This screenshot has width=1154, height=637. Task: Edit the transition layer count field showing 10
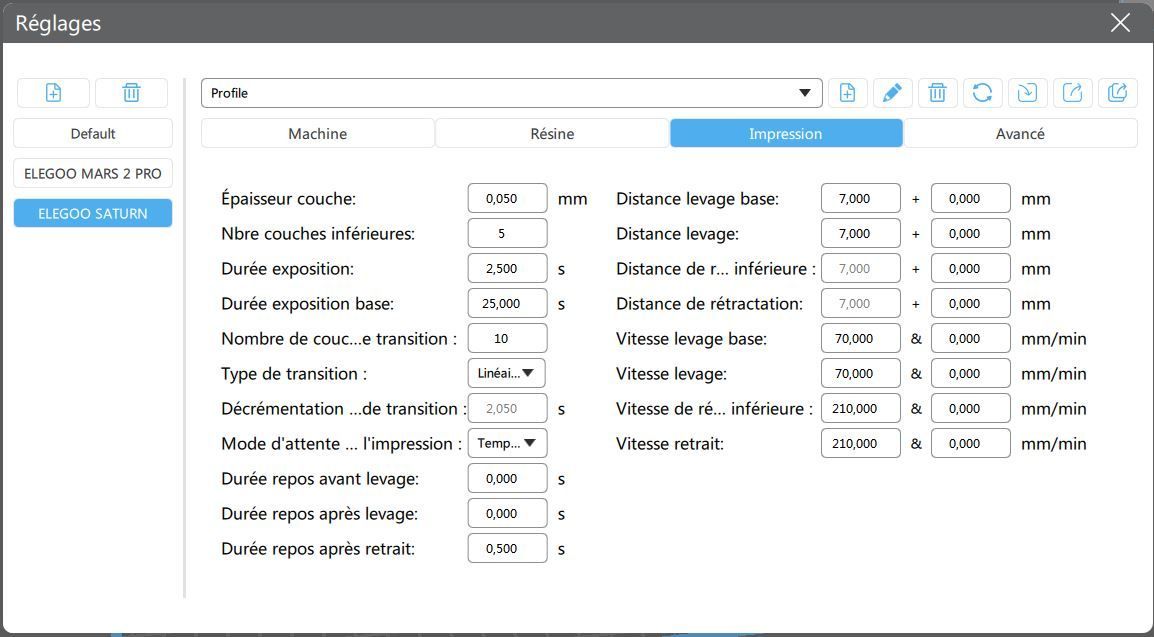[x=507, y=338]
